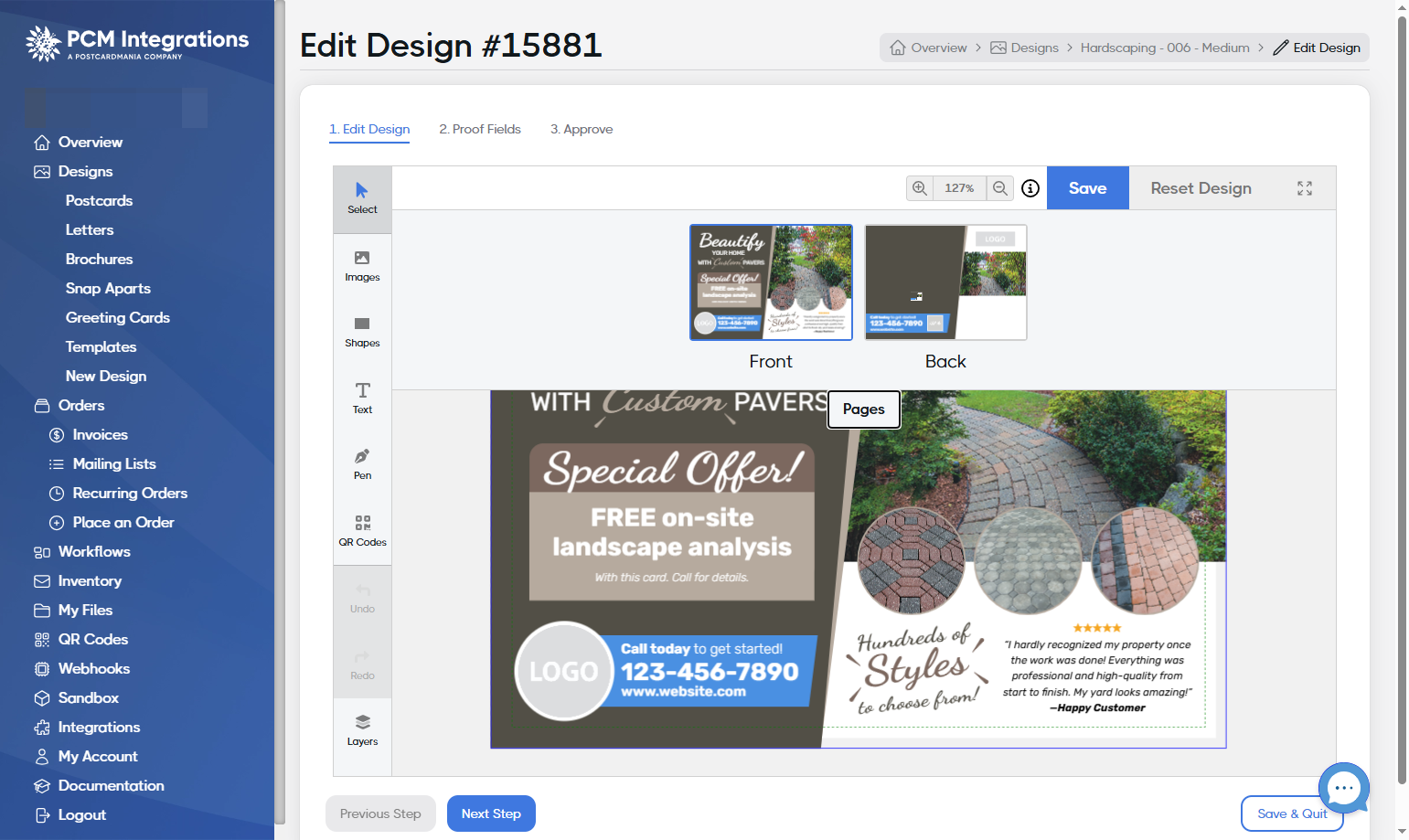Click the Redo tool

pos(362,665)
